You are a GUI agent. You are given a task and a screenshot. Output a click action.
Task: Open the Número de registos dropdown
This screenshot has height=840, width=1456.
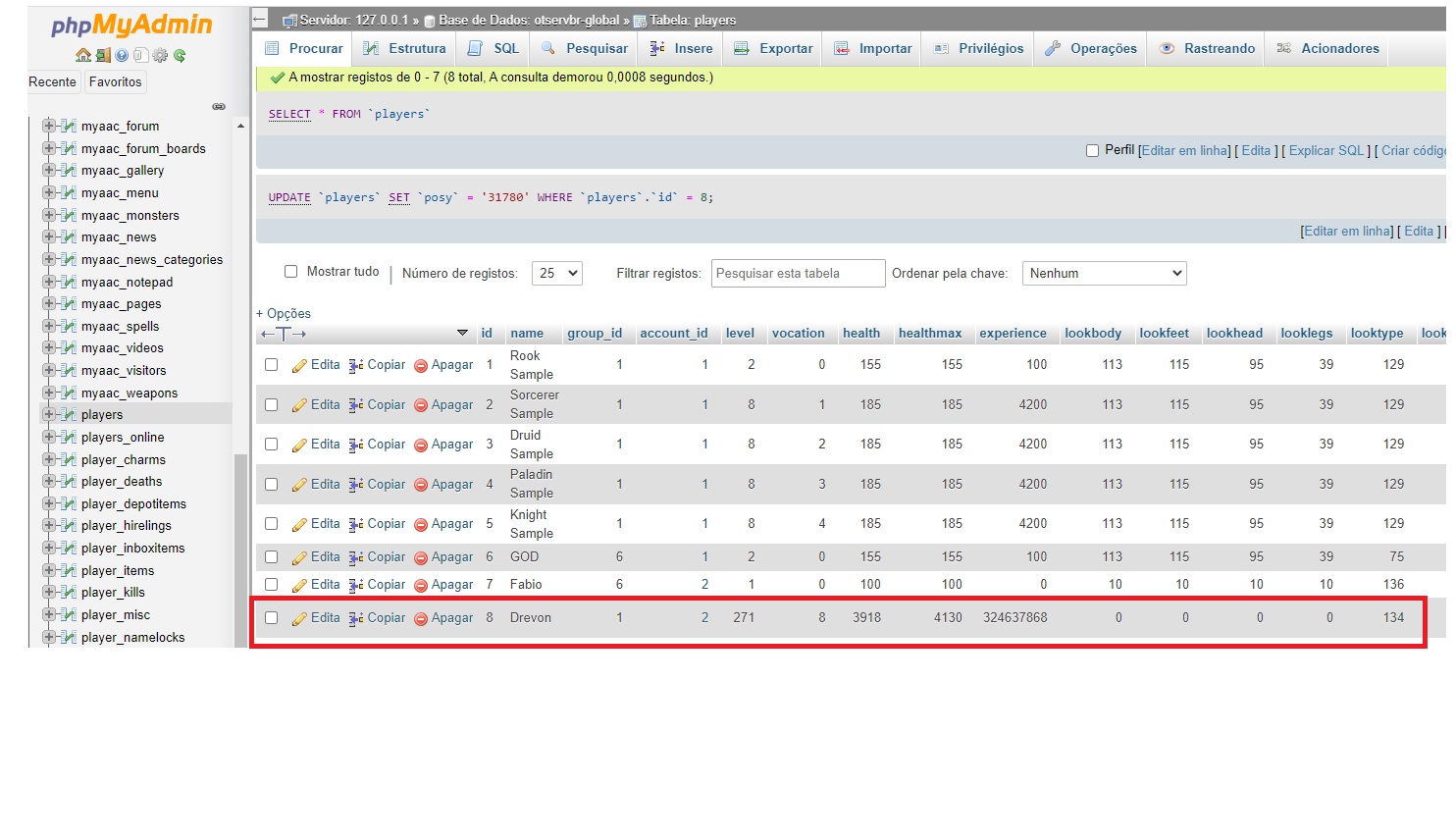point(556,274)
